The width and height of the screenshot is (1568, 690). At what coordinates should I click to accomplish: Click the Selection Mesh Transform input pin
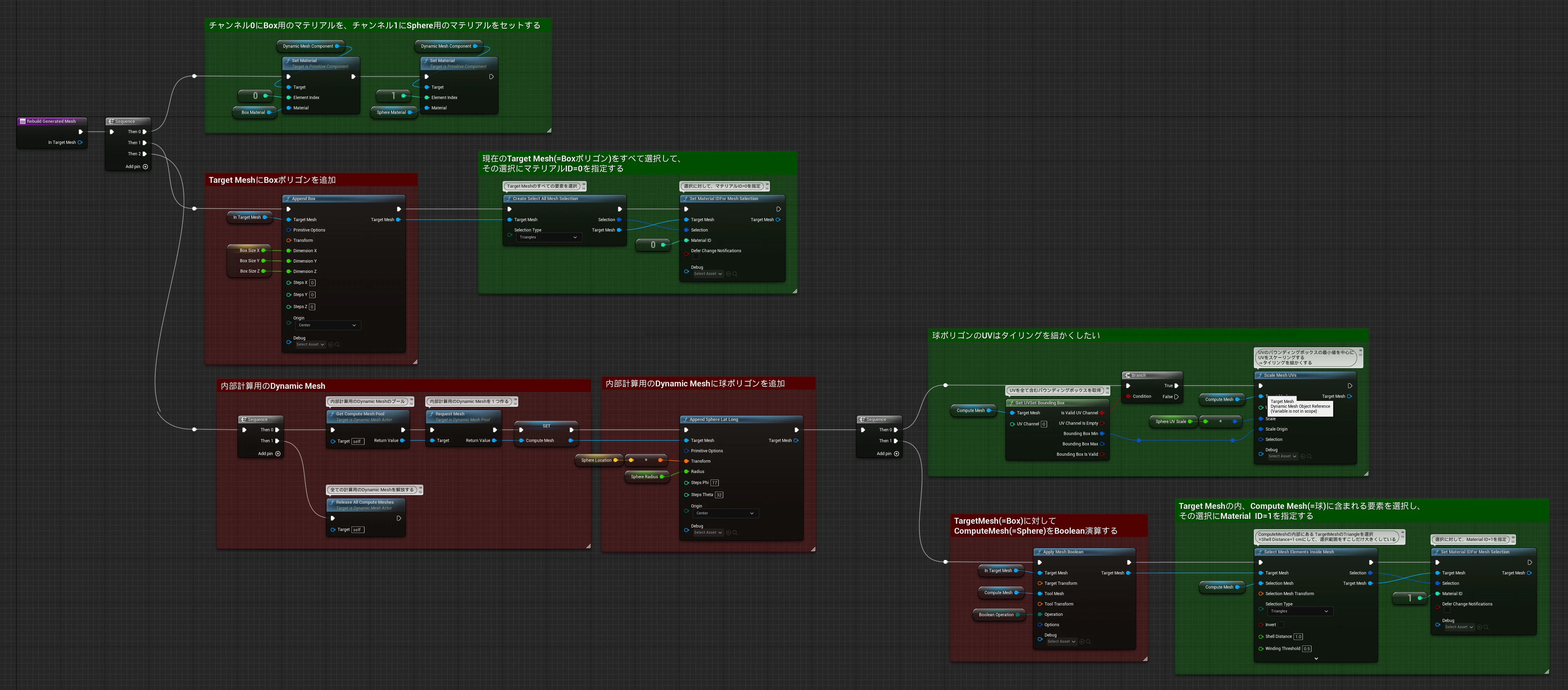(1261, 594)
